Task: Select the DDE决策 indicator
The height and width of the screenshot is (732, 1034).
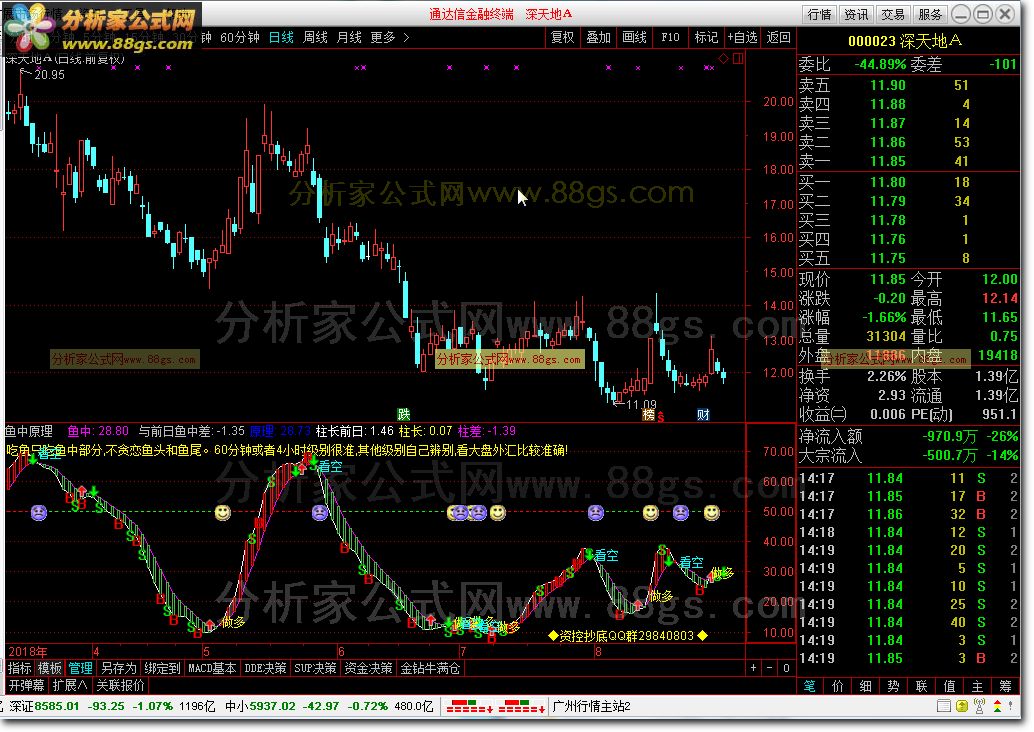Action: tap(265, 668)
